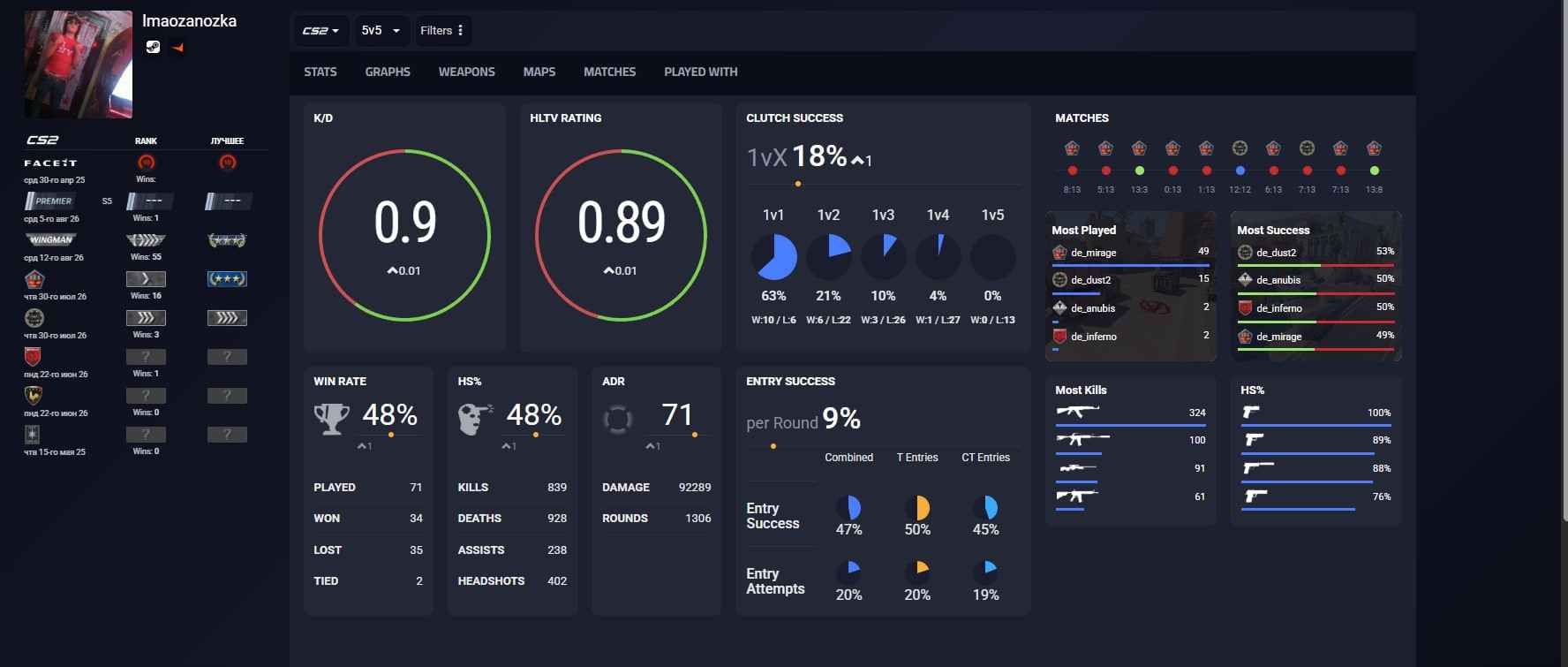The image size is (1568, 667).
Task: Click the CT Entries success pie showing 45%
Action: click(985, 508)
